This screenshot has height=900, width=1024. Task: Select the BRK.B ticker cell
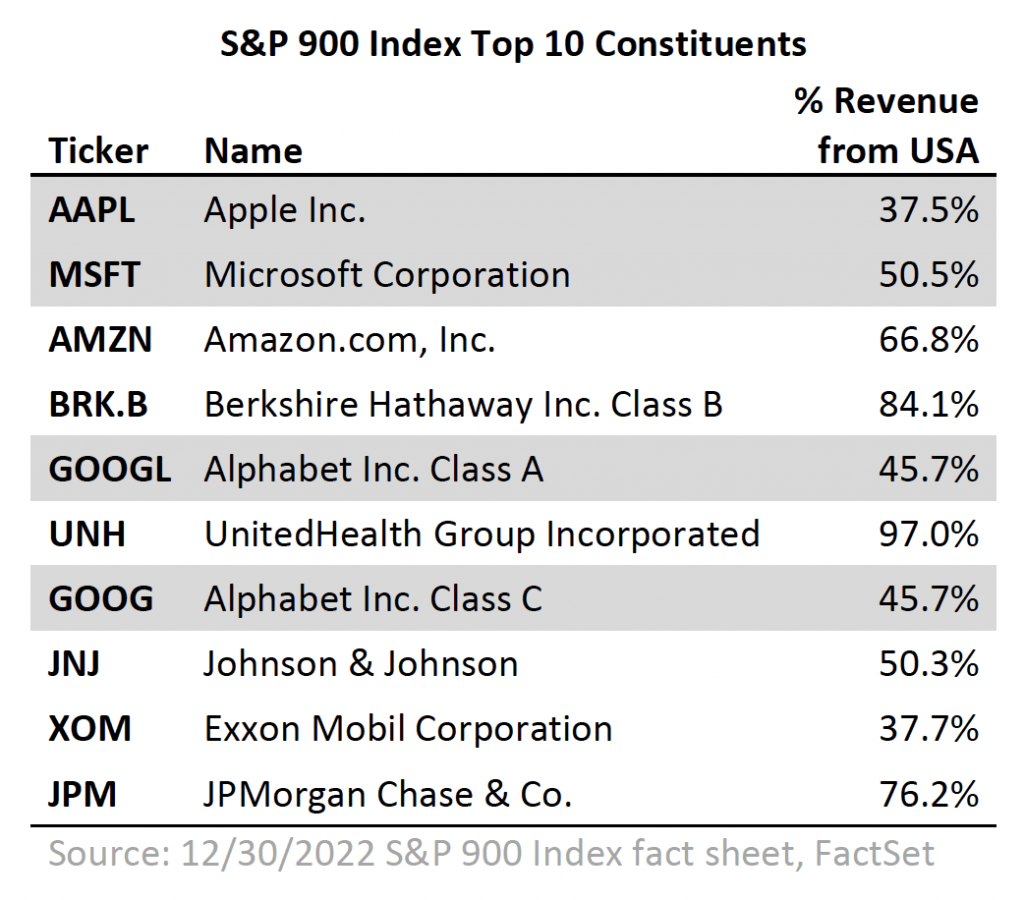(98, 404)
